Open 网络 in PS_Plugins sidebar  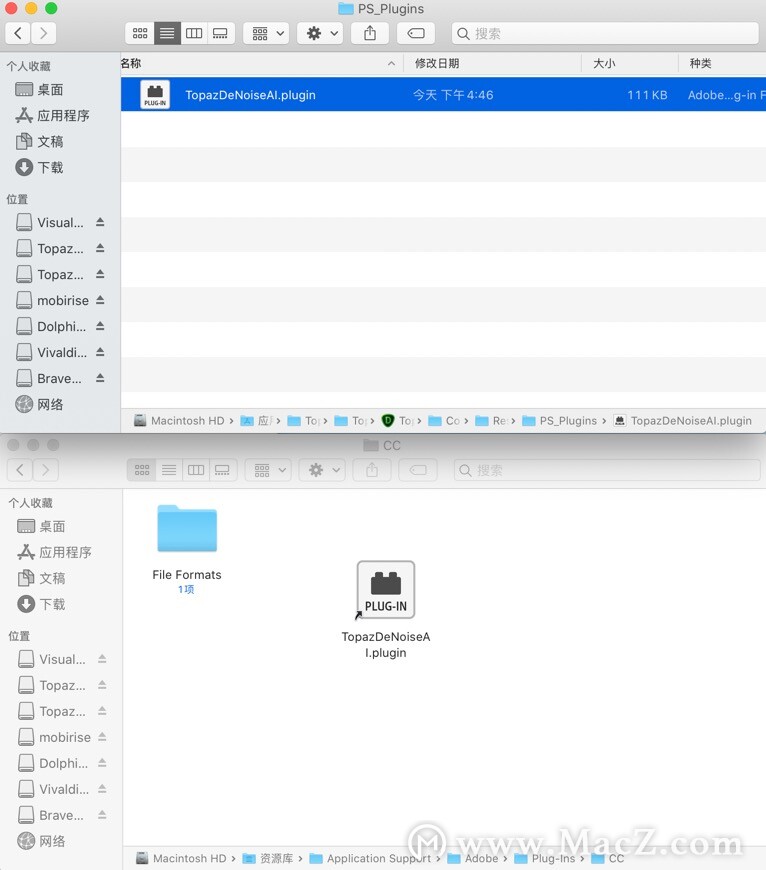point(39,404)
